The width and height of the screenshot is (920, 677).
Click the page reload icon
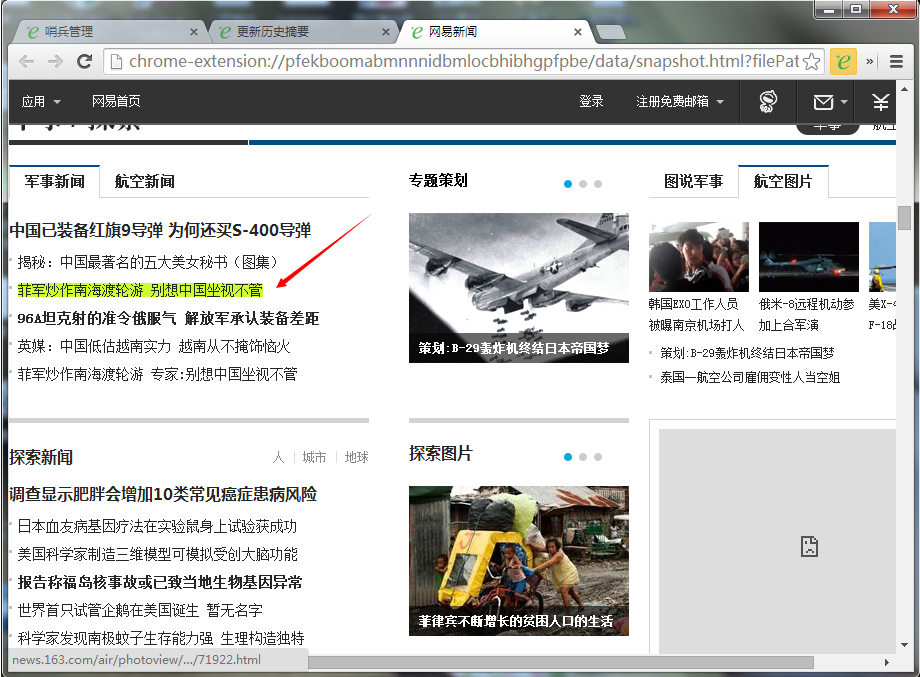point(85,62)
